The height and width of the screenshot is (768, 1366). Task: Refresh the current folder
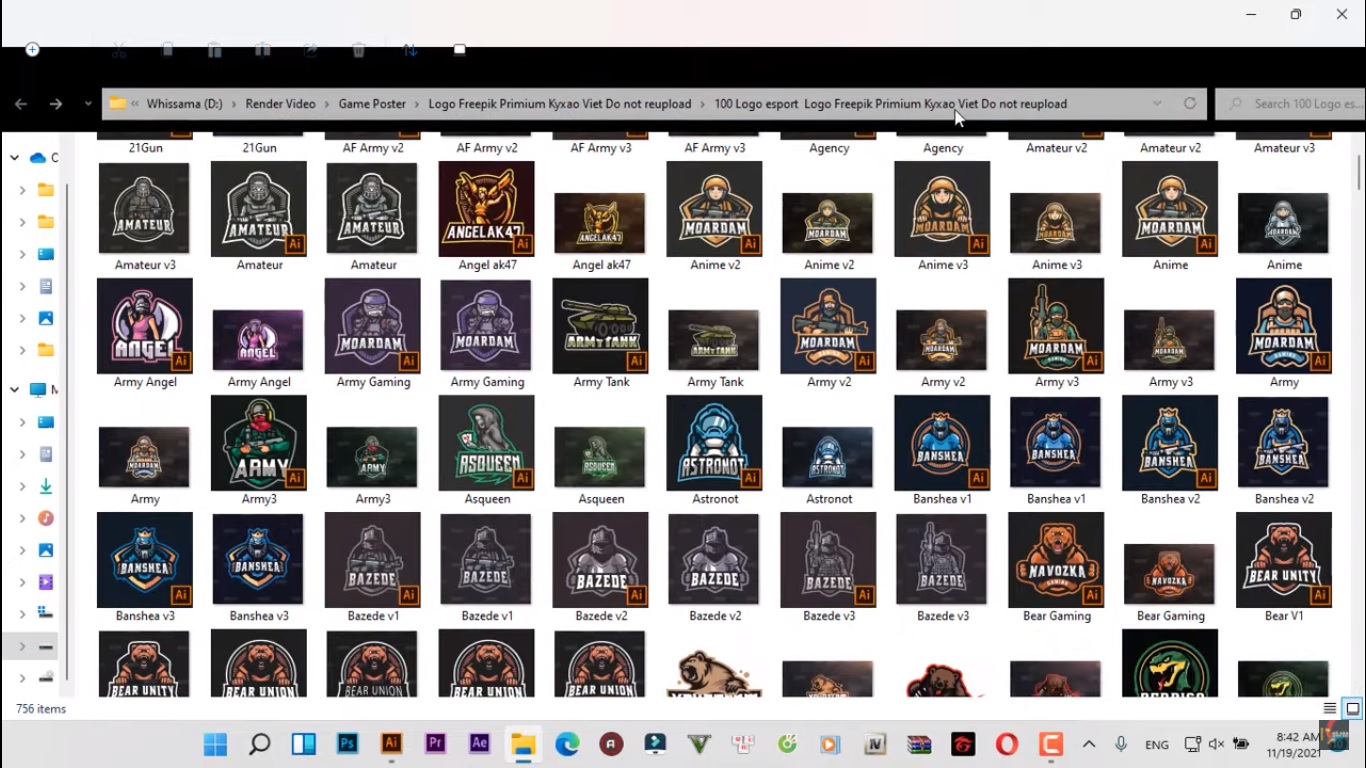1190,104
